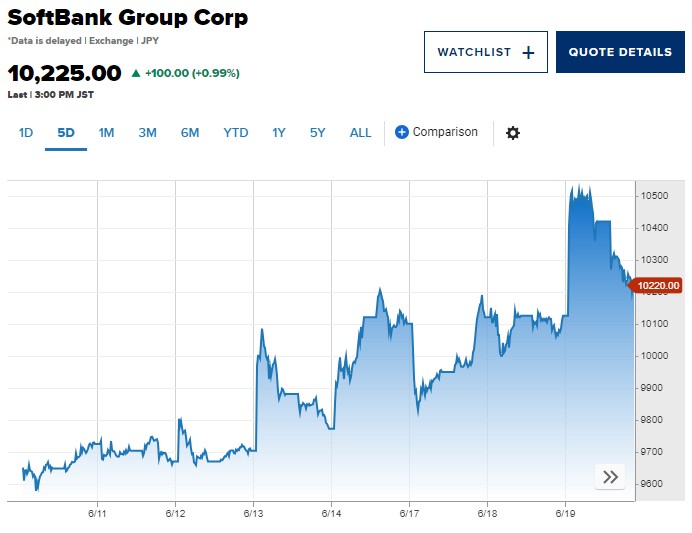Viewport: 692px width, 533px height.
Task: Open chart settings gear icon
Action: point(512,133)
